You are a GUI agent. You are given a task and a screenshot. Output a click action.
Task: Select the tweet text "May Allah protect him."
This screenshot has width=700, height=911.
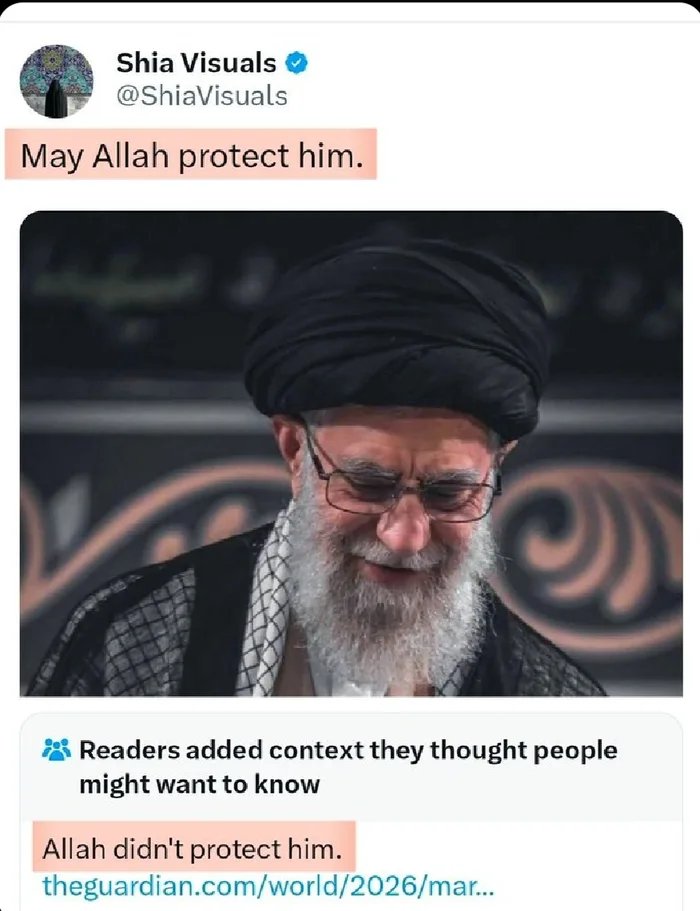tap(192, 156)
